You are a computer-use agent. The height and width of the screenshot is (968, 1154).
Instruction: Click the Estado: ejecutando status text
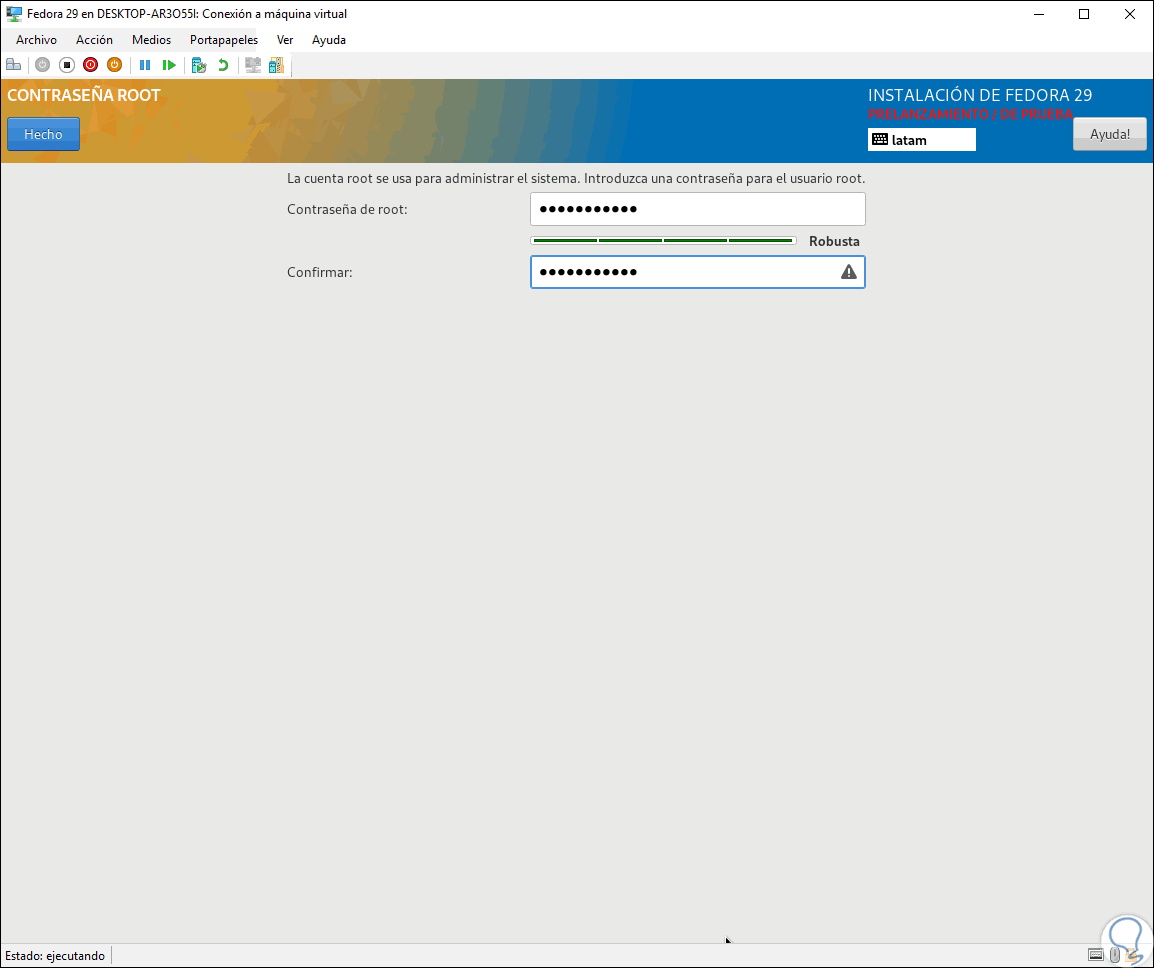pyautogui.click(x=55, y=955)
